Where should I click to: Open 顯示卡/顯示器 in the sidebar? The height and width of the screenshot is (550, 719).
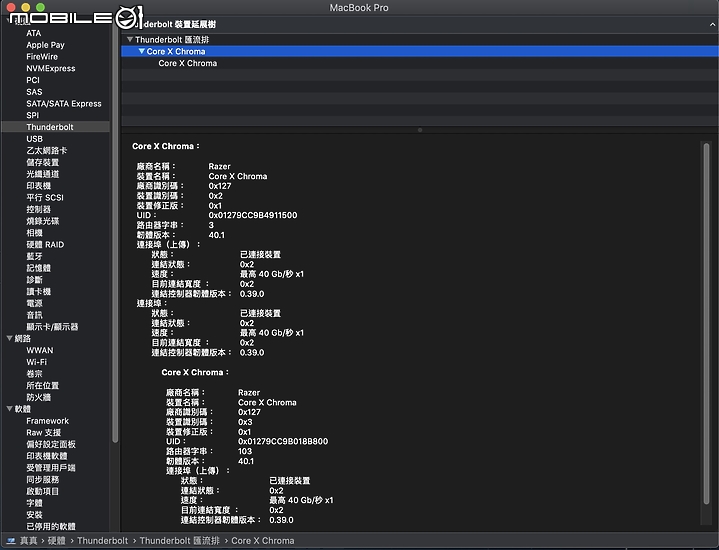(x=52, y=327)
